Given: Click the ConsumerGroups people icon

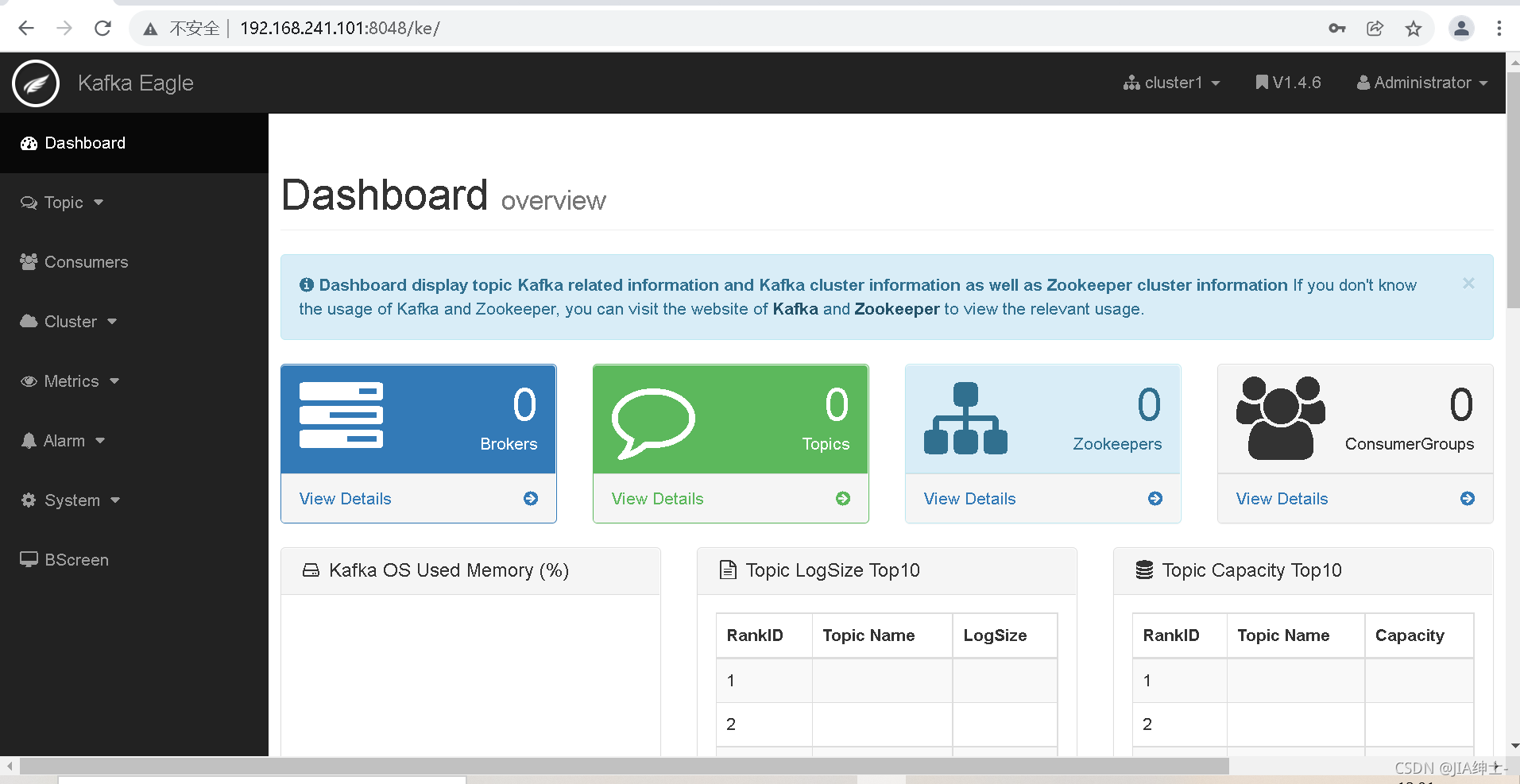Looking at the screenshot, I should coord(1281,418).
